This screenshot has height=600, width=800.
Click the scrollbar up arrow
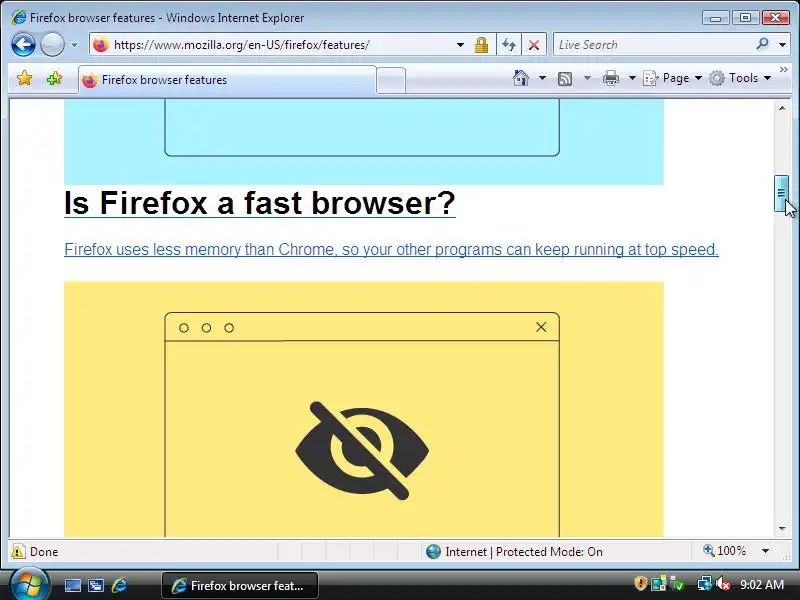click(782, 108)
